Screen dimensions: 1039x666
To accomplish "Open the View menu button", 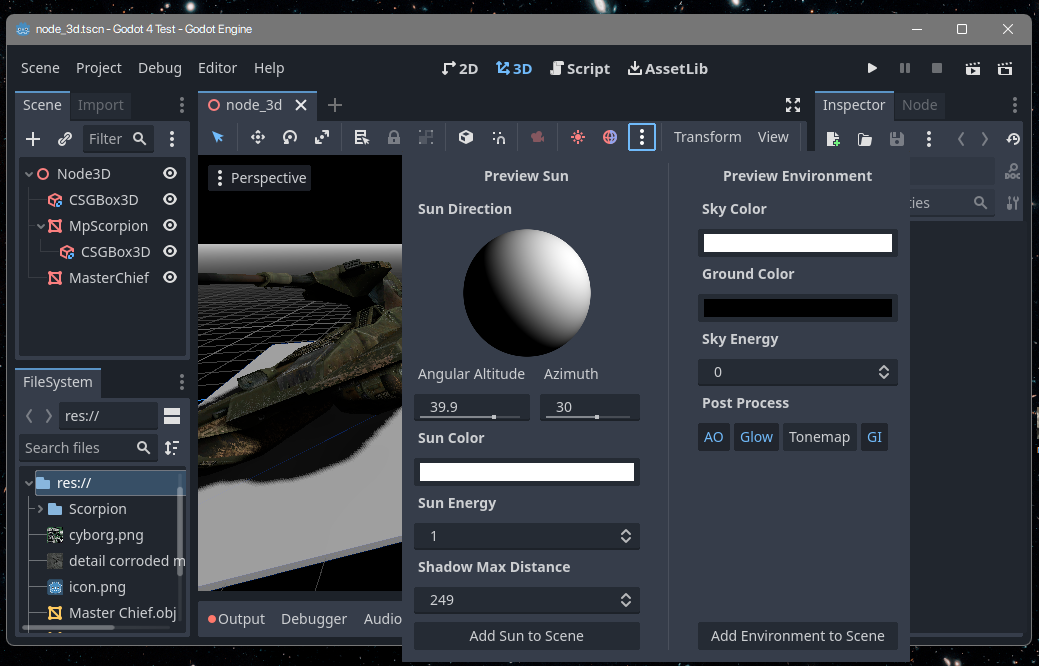I will [x=773, y=137].
